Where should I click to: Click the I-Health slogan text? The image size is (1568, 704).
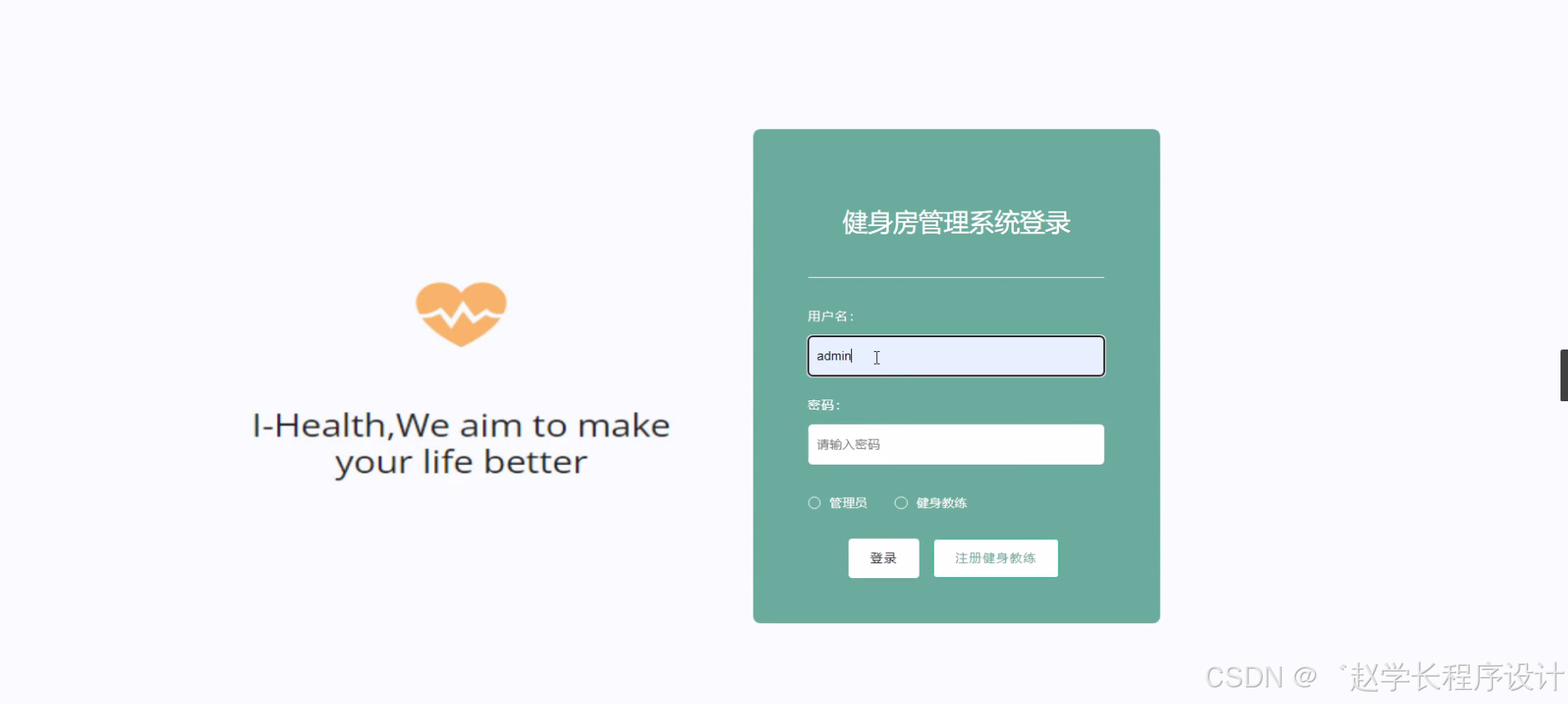coord(461,444)
